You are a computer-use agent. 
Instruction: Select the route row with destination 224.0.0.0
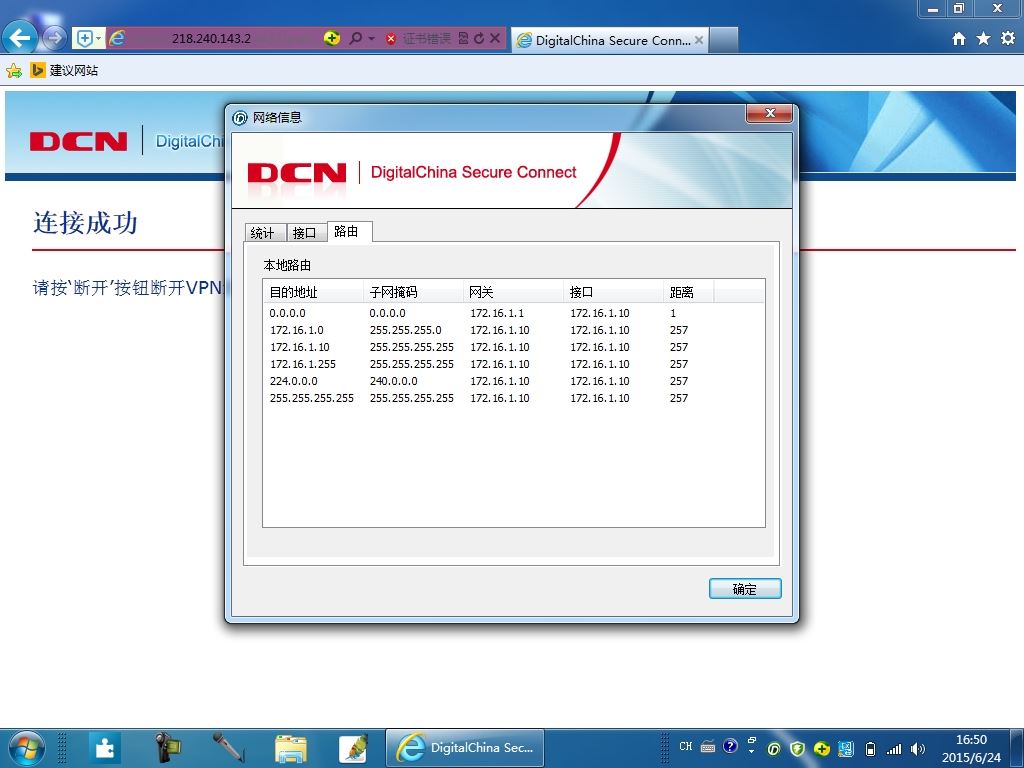pyautogui.click(x=513, y=381)
